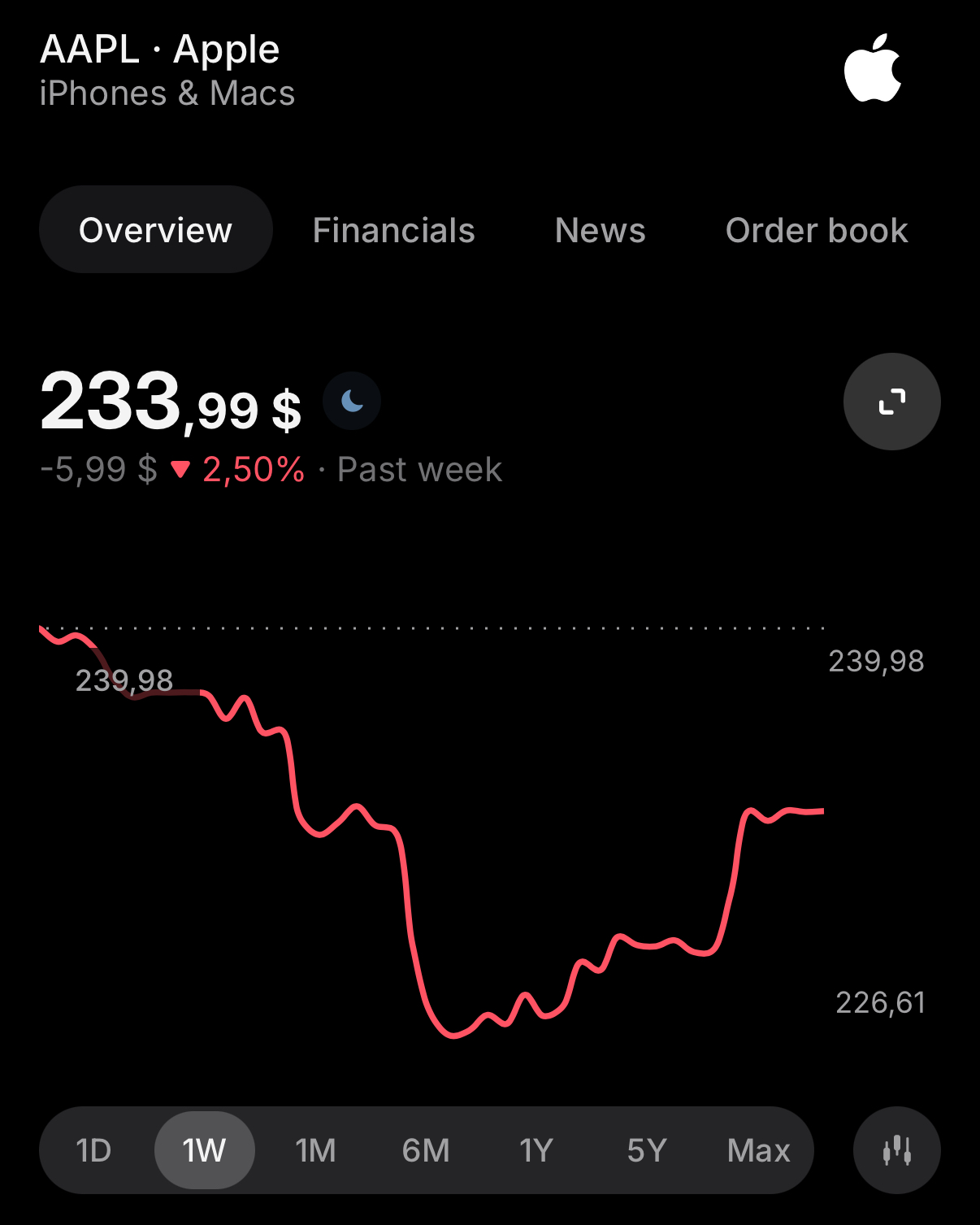Choose the 1M chart period
The width and height of the screenshot is (980, 1225).
(315, 1150)
